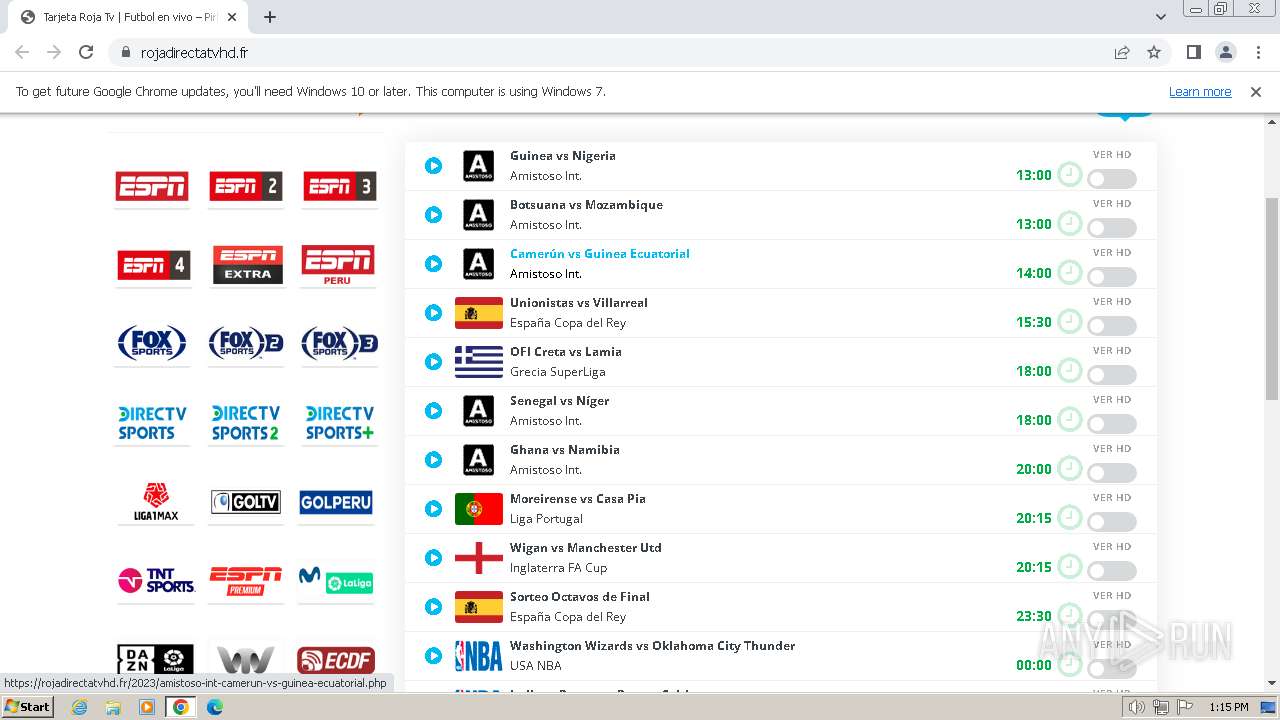Toggle VER HD switch for Camerún vs Guinea Ecuatorial
Image resolution: width=1280 pixels, height=720 pixels.
tap(1112, 277)
